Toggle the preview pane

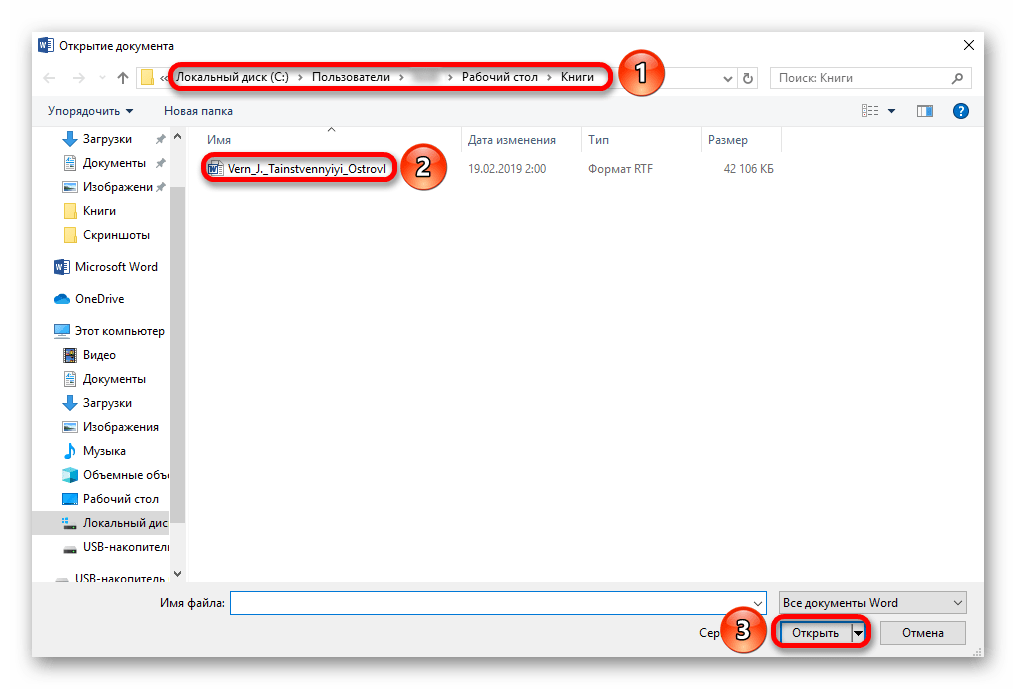pos(925,111)
